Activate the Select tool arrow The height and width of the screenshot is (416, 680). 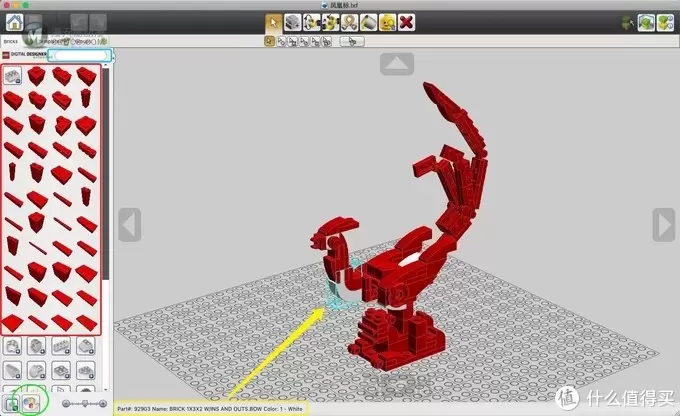pos(274,22)
